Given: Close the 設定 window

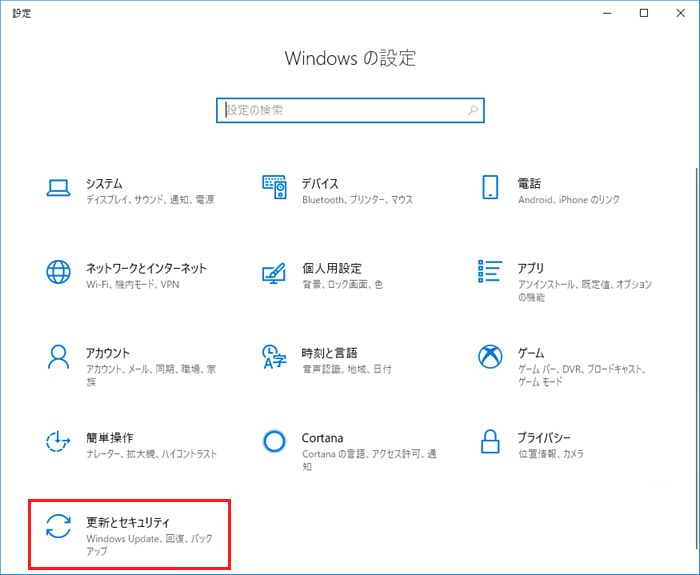Looking at the screenshot, I should tap(680, 13).
